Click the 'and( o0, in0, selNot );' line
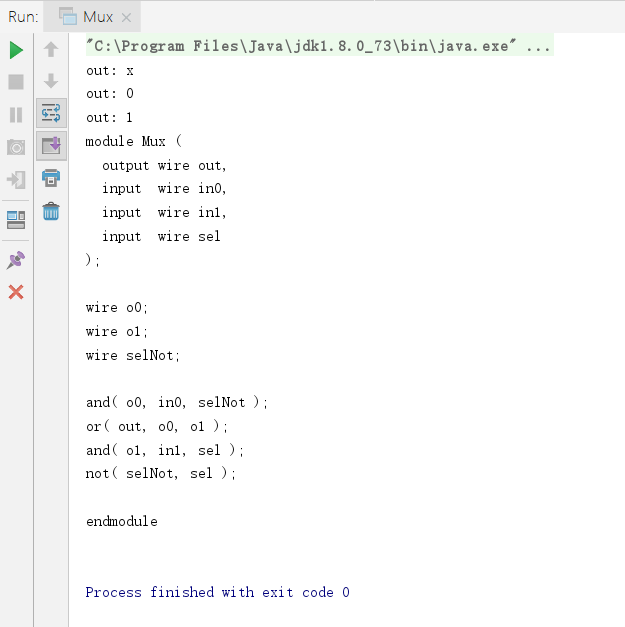Screen dimensions: 625x627 177,402
